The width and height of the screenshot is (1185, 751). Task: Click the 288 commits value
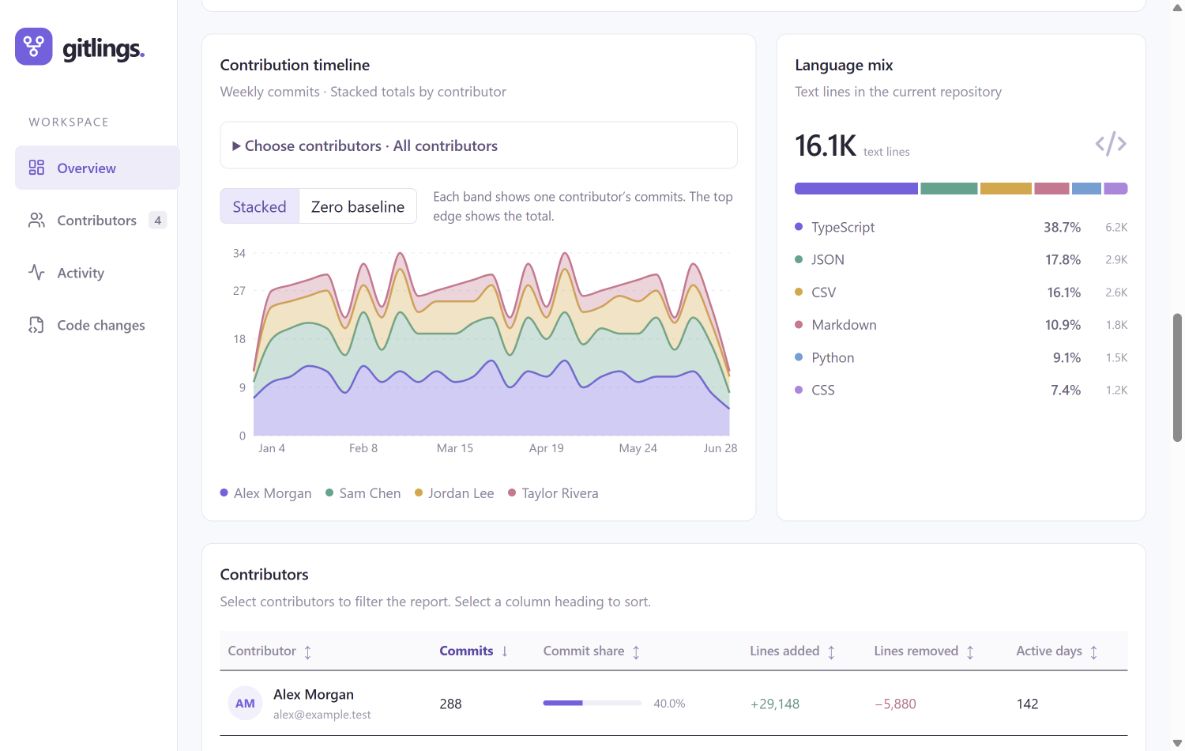pos(450,704)
